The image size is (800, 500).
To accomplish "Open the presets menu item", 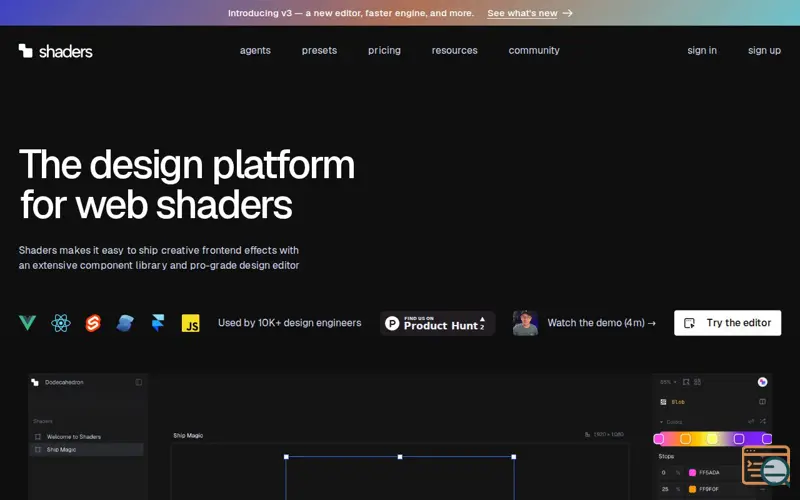I will tap(319, 51).
